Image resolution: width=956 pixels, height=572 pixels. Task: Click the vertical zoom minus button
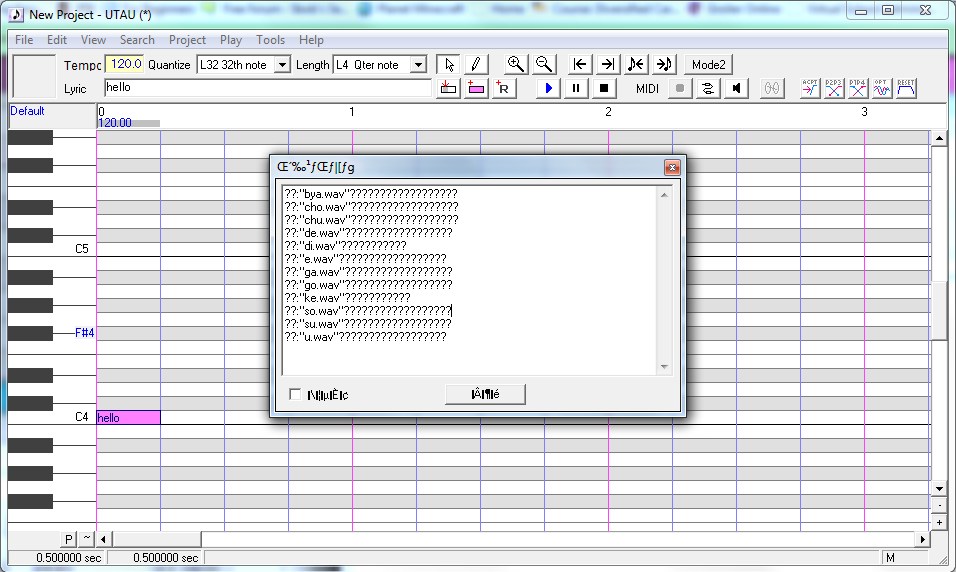click(x=940, y=506)
